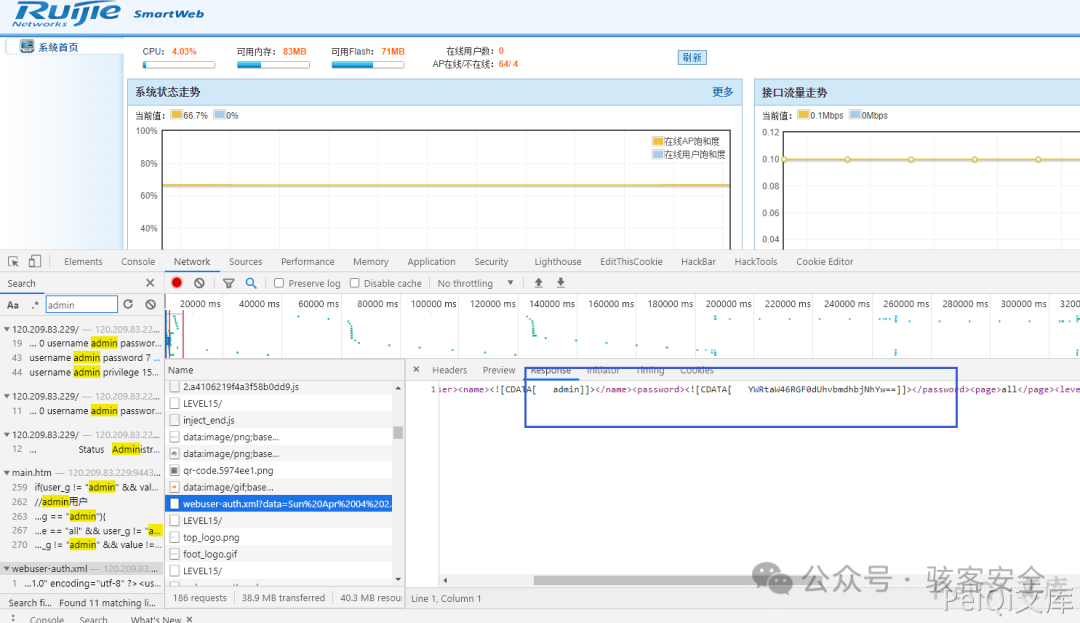Show the request Preview tab
Viewport: 1080px width, 623px height.
[x=499, y=370]
